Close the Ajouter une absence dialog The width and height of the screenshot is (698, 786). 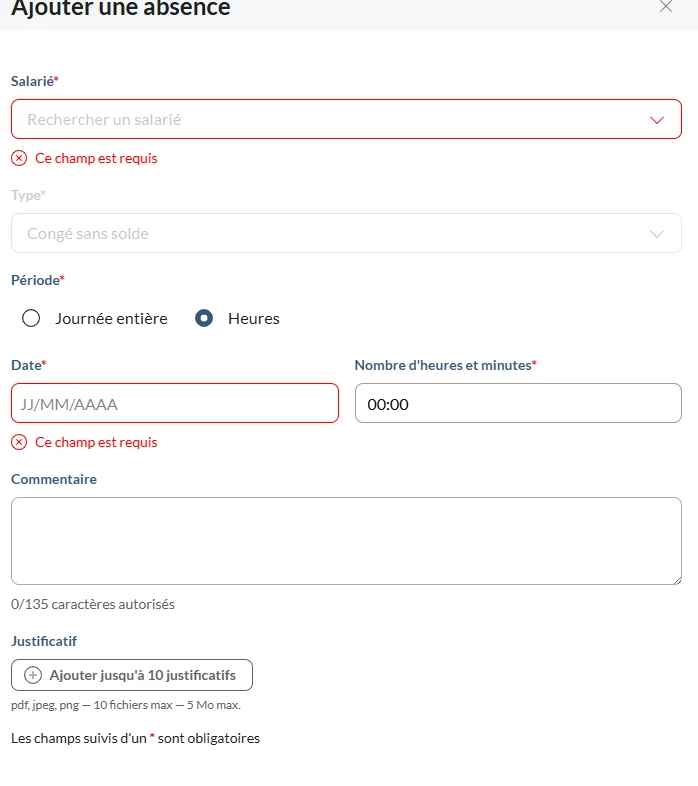tap(666, 7)
